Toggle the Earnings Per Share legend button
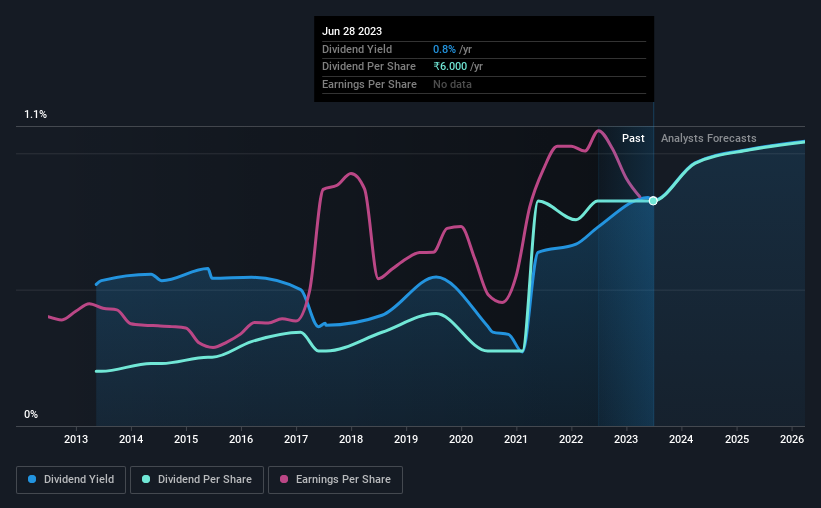This screenshot has width=821, height=508. pyautogui.click(x=335, y=480)
